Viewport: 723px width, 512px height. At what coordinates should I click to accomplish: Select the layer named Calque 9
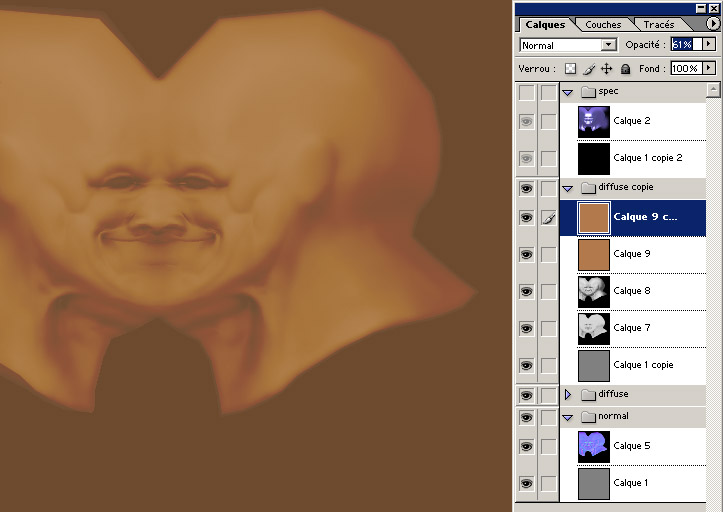[x=632, y=254]
